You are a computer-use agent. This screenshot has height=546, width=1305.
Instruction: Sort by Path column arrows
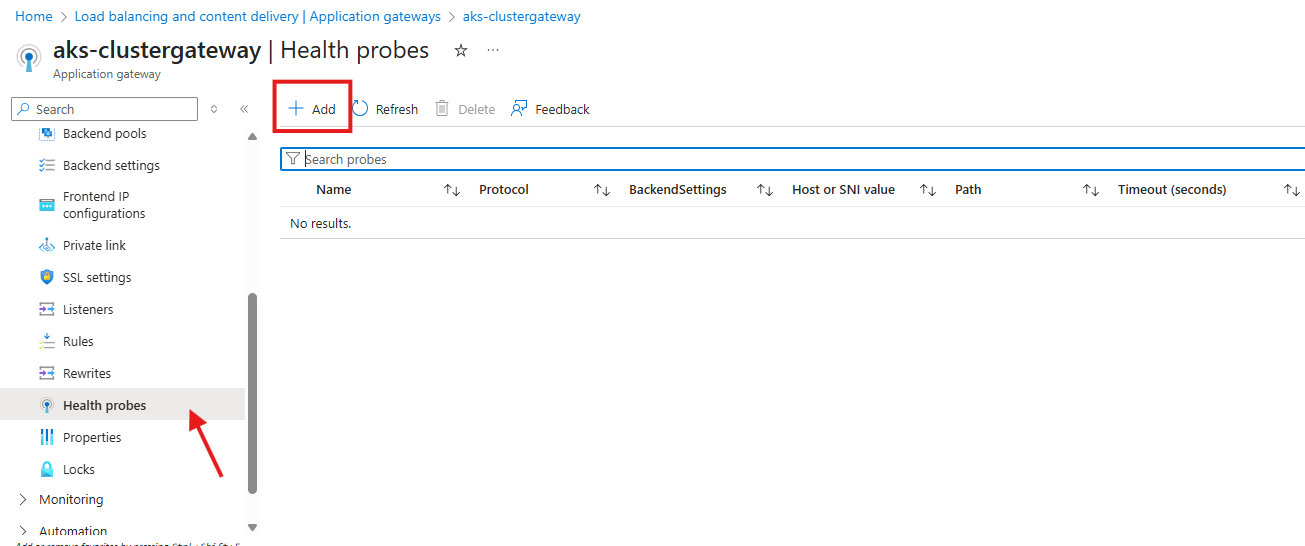coord(1091,190)
